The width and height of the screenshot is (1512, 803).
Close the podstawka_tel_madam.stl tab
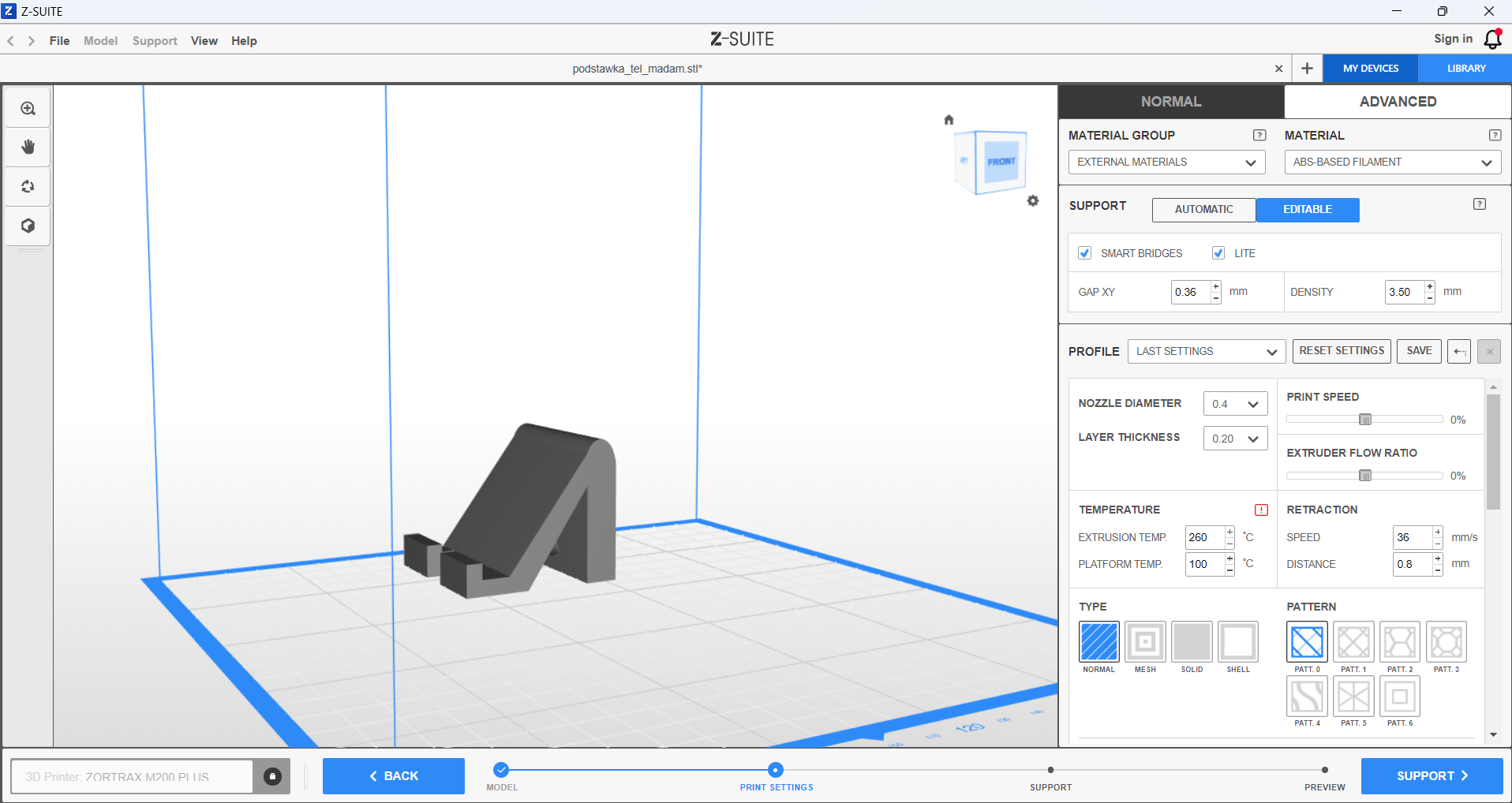pos(1278,69)
